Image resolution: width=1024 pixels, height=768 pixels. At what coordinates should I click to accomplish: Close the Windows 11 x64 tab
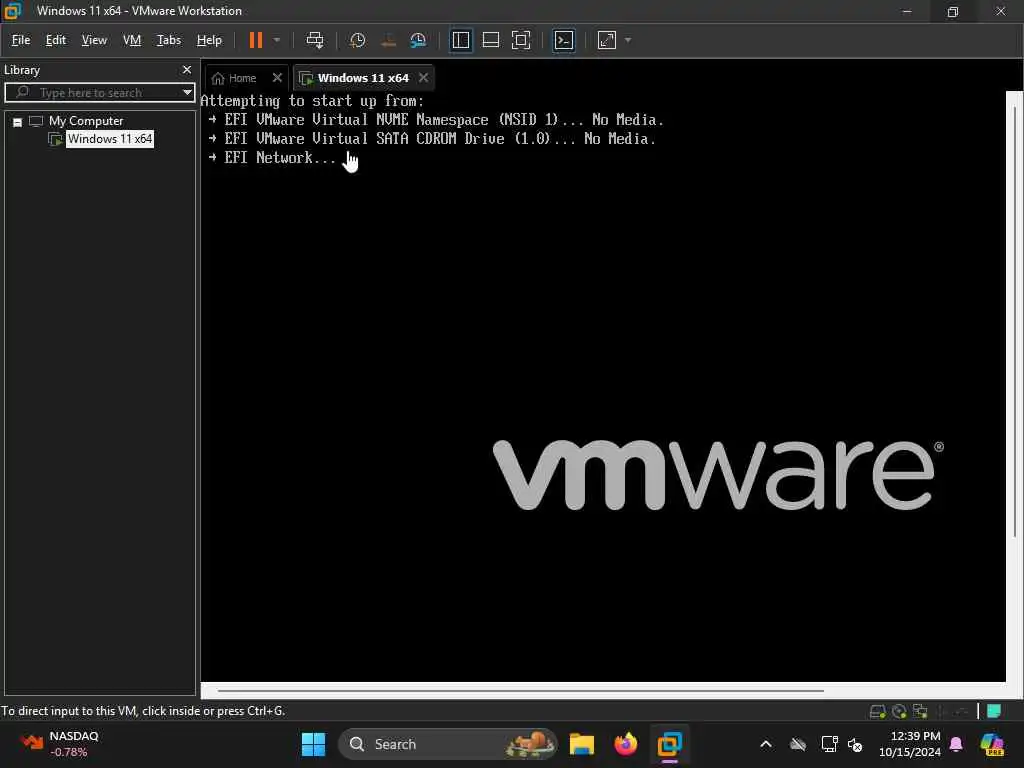pyautogui.click(x=423, y=78)
